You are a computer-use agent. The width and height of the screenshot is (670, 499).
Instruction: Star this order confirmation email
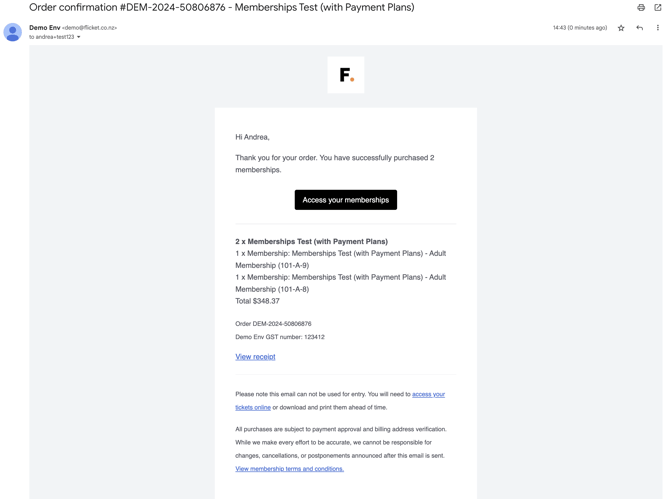(621, 28)
